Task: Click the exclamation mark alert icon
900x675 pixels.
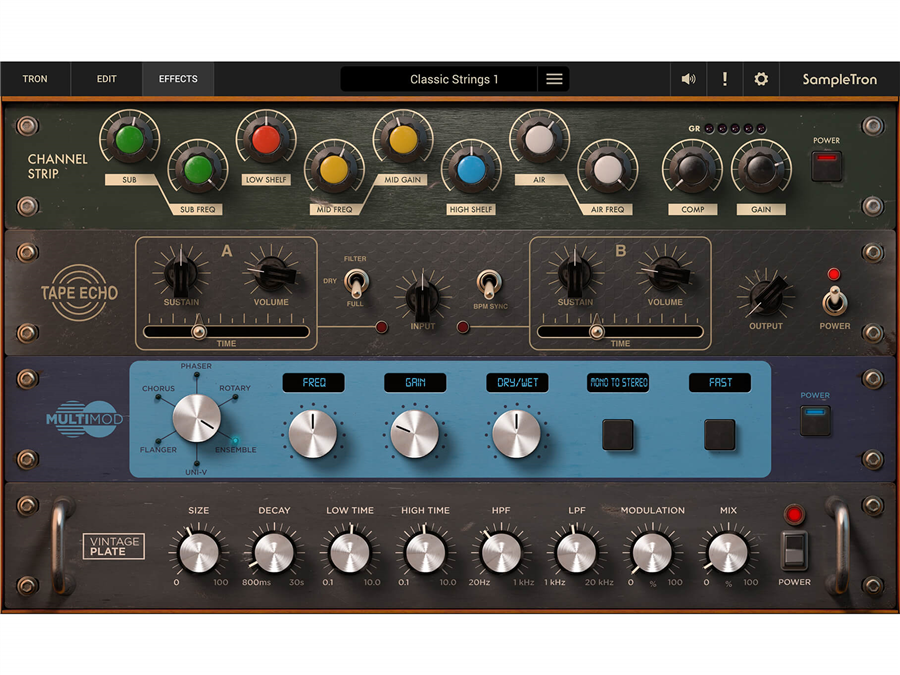Action: click(724, 79)
